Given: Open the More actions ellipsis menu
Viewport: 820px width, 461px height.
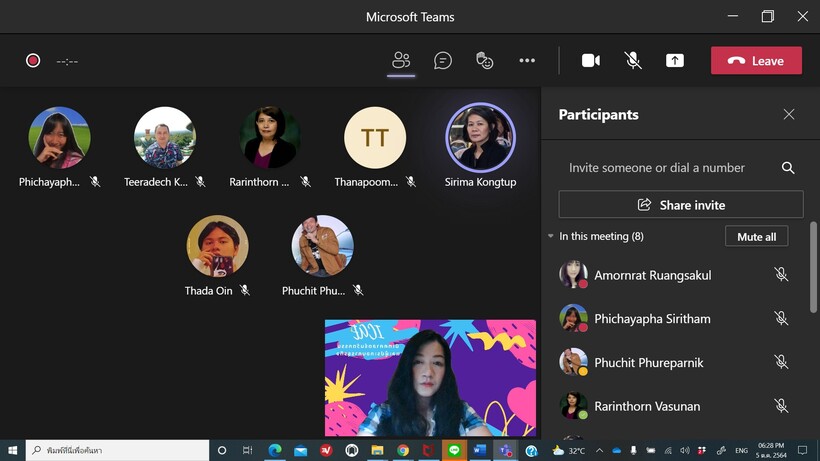Looking at the screenshot, I should click(527, 61).
